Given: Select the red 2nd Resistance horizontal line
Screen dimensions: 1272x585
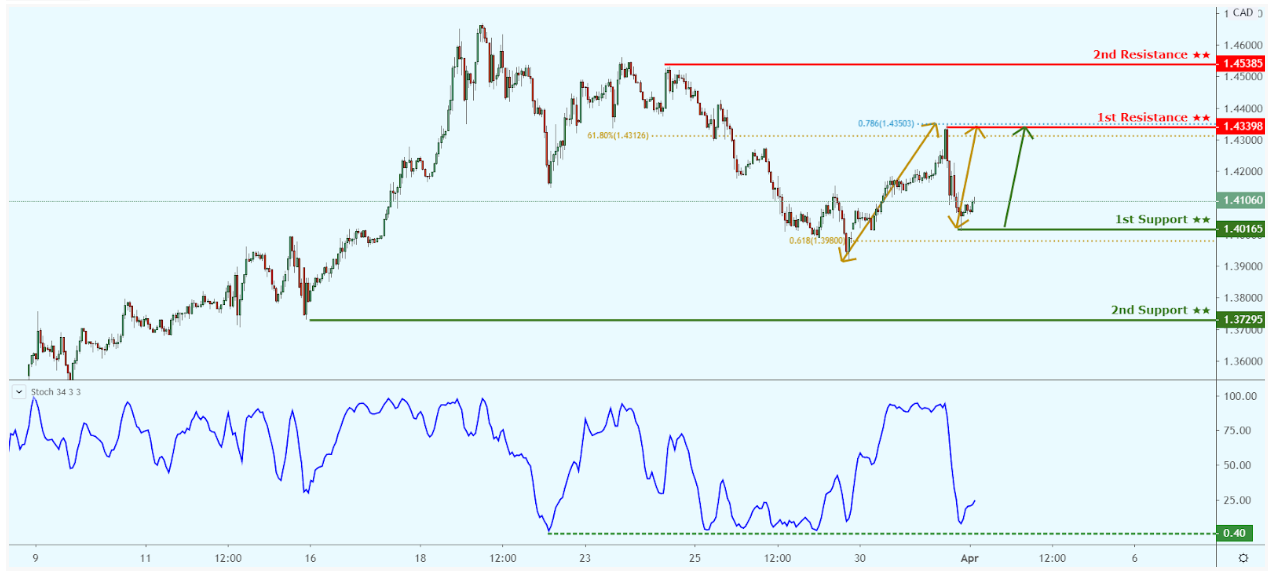Looking at the screenshot, I should point(940,64).
